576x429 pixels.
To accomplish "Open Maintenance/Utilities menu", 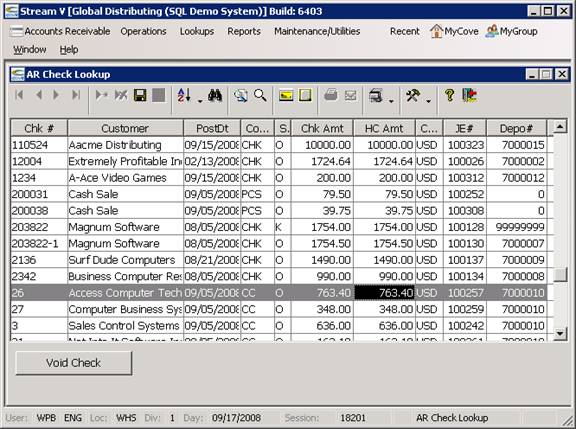I will 317,32.
